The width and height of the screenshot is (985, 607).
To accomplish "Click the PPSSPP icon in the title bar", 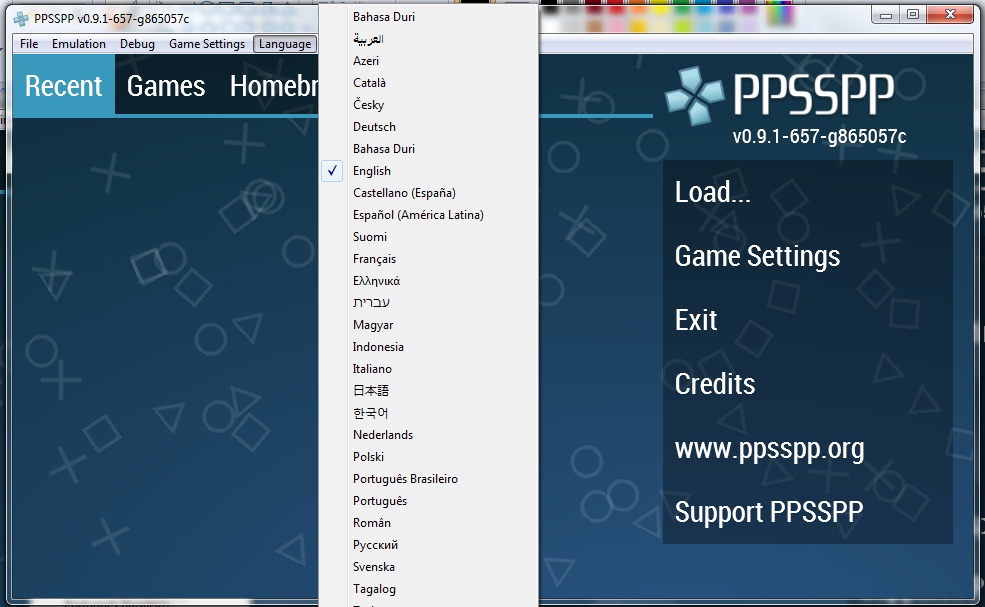I will (x=21, y=19).
